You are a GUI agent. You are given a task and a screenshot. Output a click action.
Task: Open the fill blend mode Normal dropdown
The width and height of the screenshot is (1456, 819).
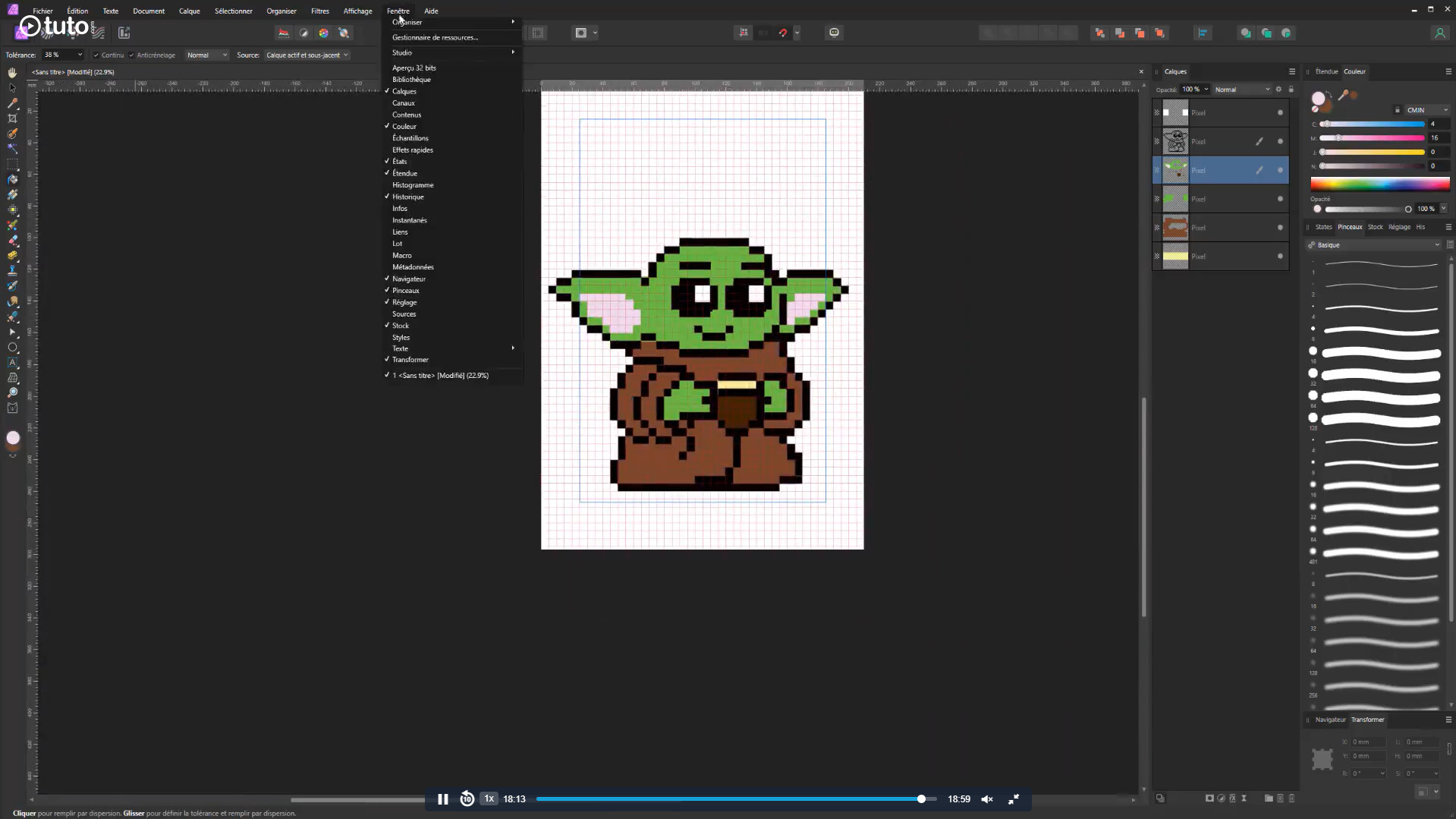point(207,55)
